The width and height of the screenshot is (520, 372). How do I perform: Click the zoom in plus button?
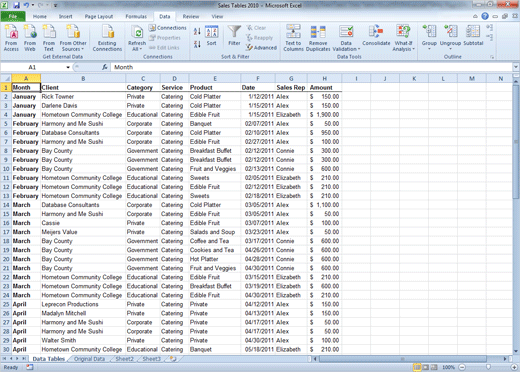(x=514, y=367)
